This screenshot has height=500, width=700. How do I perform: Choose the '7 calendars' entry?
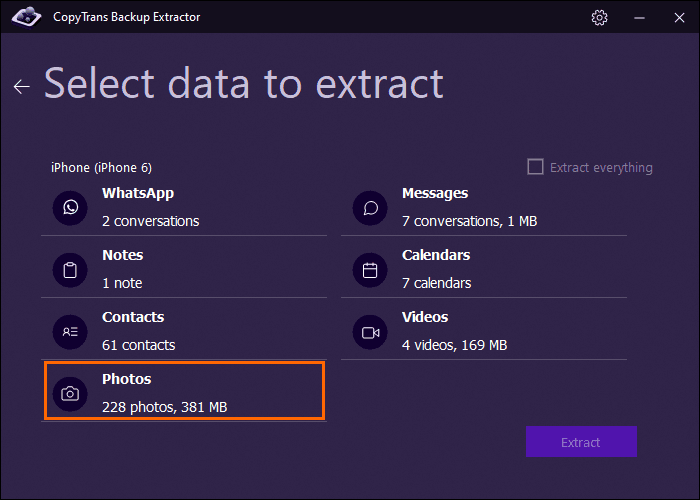pos(435,283)
